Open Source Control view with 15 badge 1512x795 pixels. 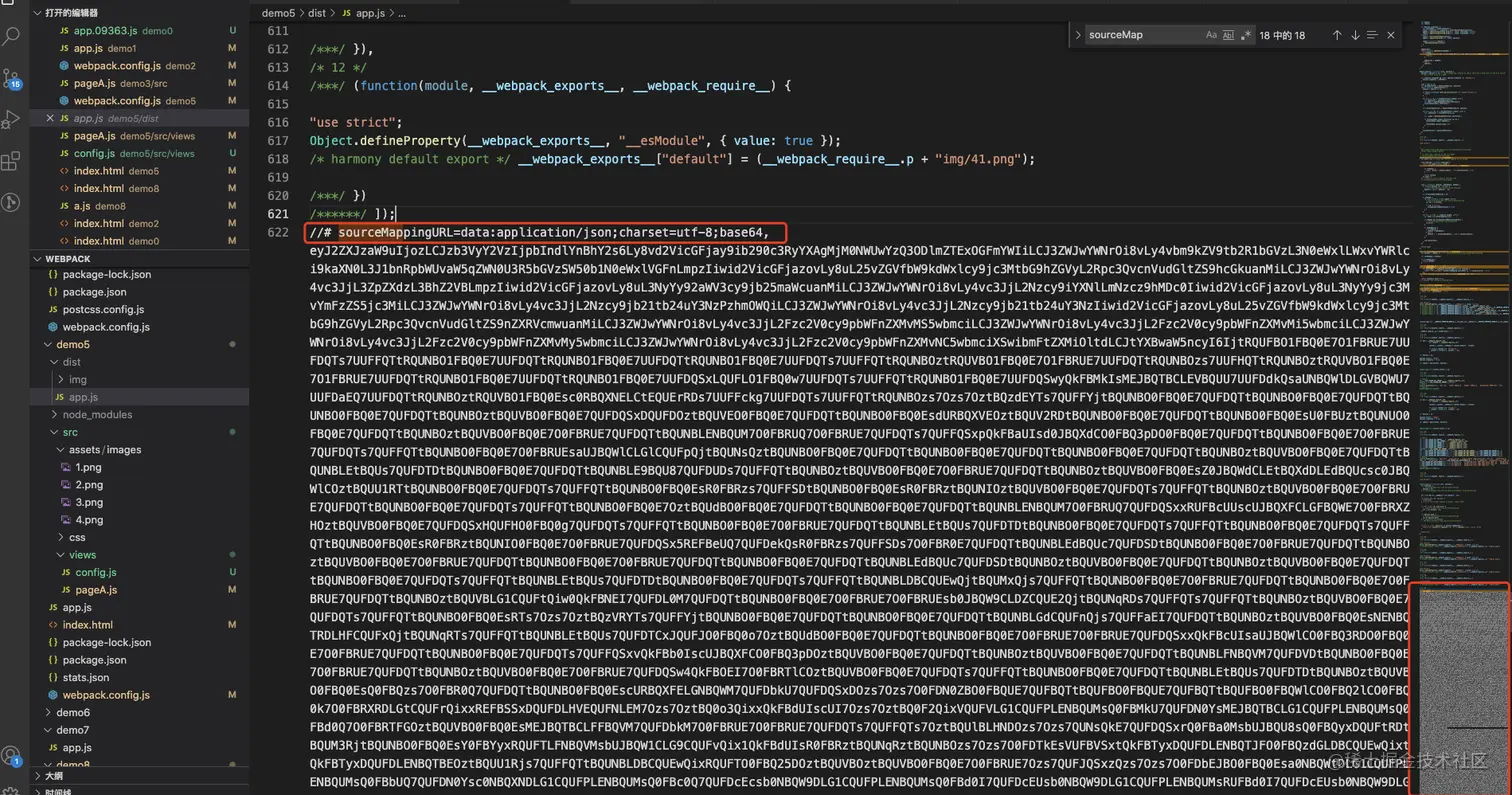pos(11,78)
